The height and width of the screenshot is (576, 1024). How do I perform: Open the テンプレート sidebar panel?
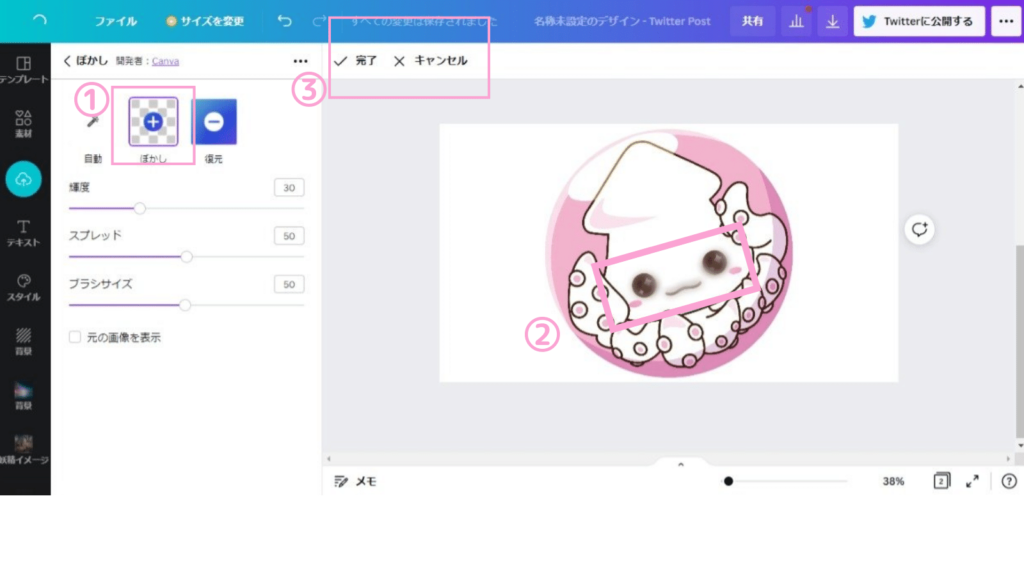coord(24,69)
